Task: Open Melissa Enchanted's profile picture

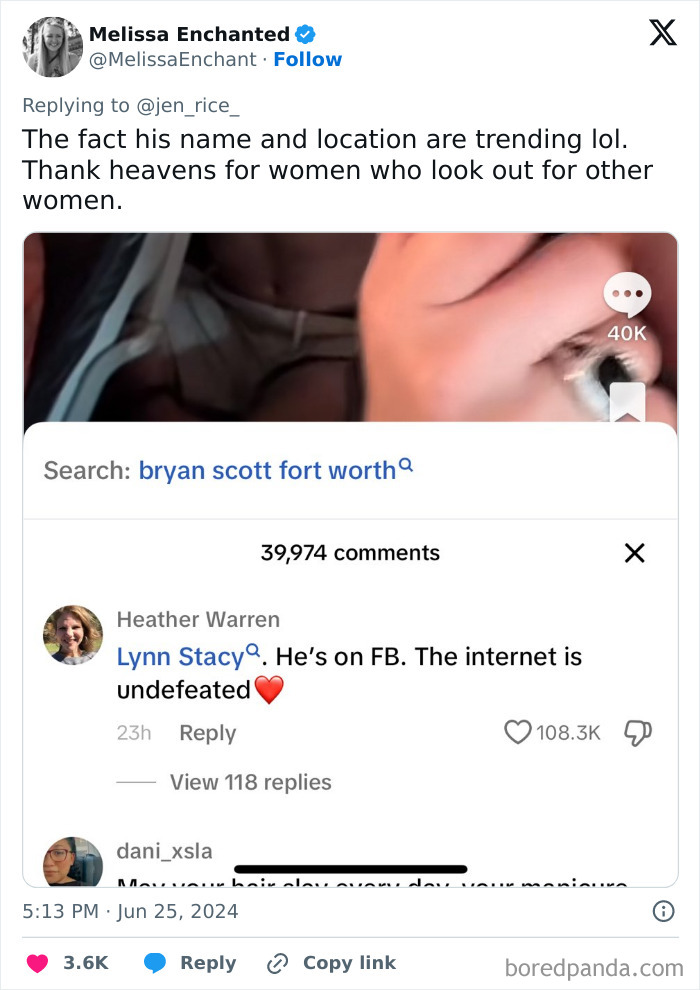Action: [52, 47]
